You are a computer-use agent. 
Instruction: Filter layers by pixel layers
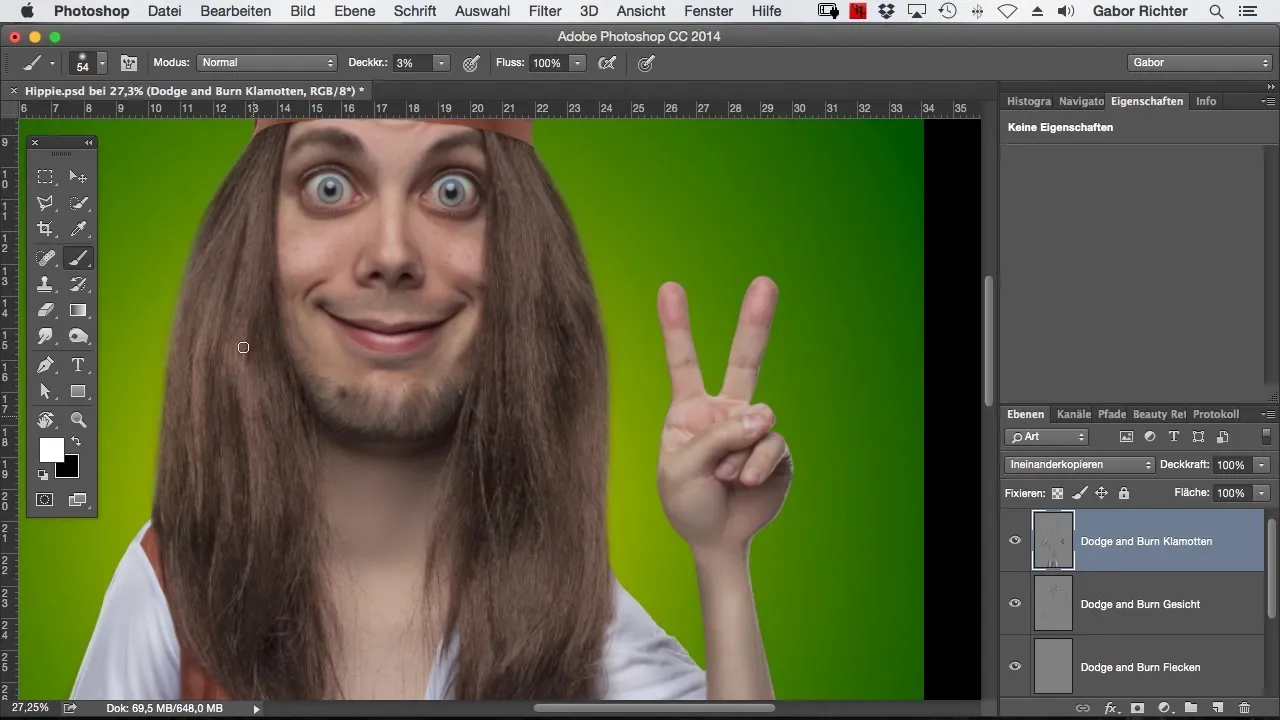1126,437
